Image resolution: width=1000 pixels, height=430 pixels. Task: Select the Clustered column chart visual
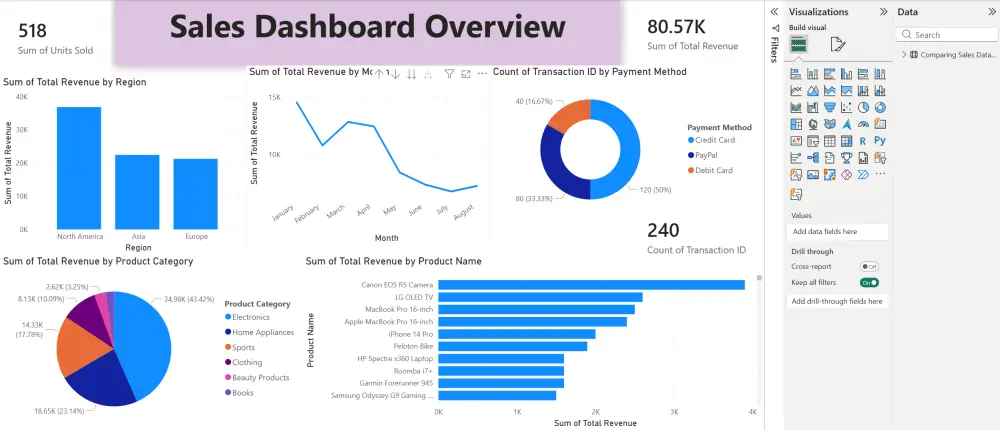846,74
